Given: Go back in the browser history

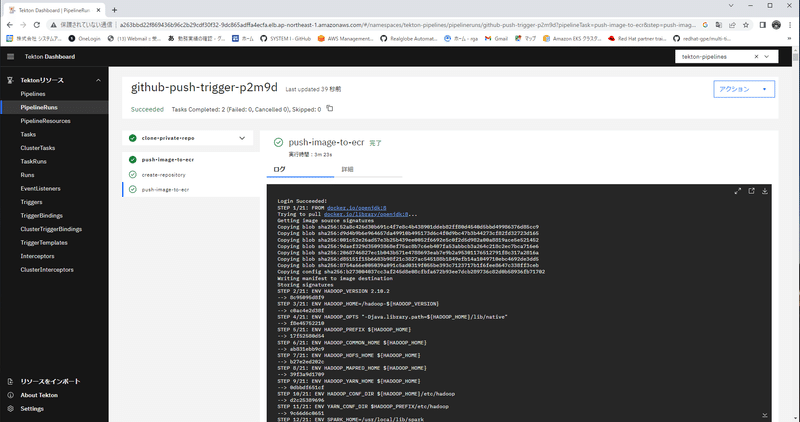Looking at the screenshot, I should (10, 24).
